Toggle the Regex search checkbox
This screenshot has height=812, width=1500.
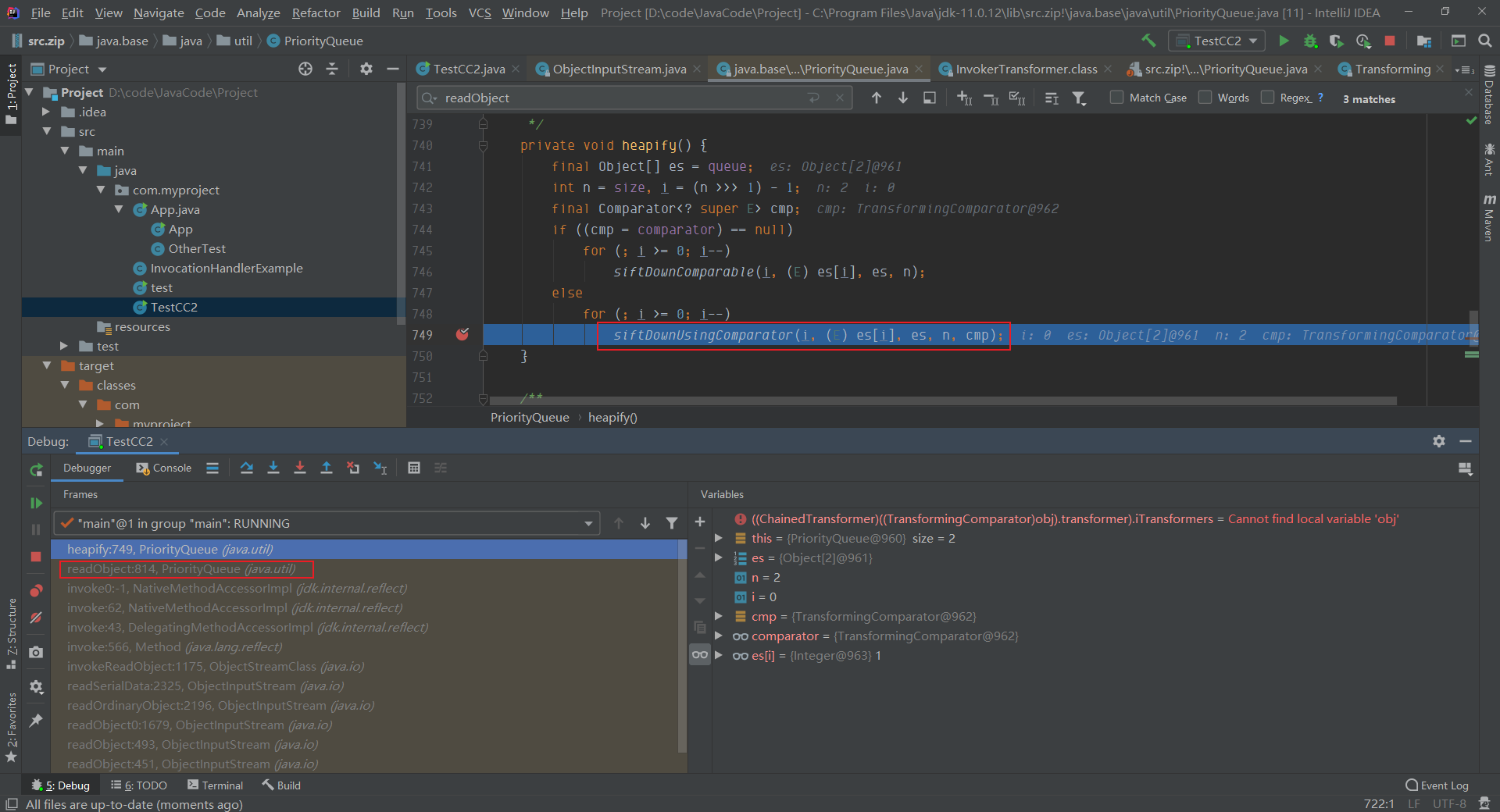coord(1268,98)
